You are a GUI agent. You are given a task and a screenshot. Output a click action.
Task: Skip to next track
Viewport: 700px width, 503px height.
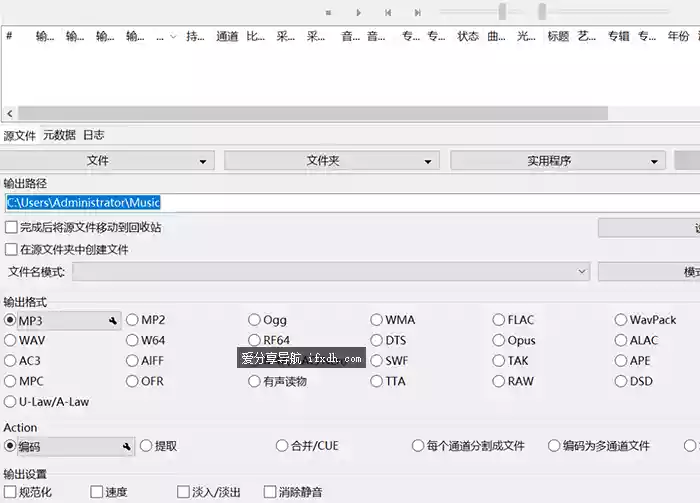click(416, 12)
